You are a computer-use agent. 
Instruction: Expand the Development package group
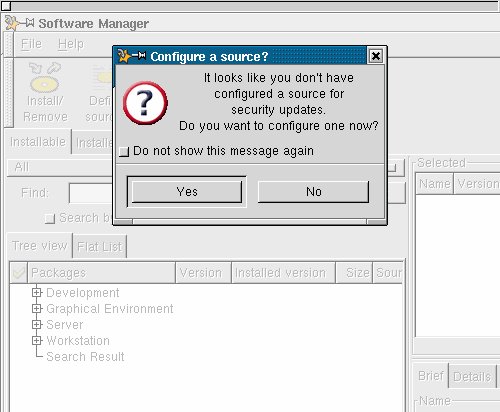pos(37,292)
